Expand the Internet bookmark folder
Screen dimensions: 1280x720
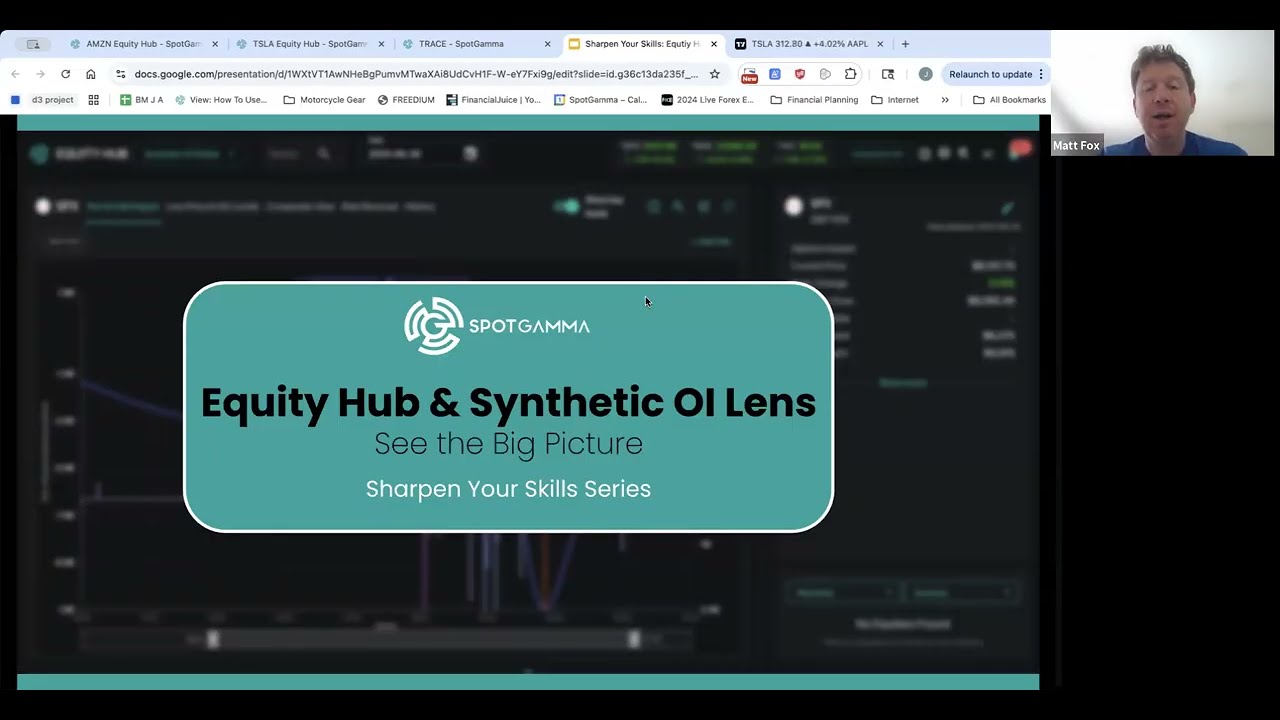[895, 100]
